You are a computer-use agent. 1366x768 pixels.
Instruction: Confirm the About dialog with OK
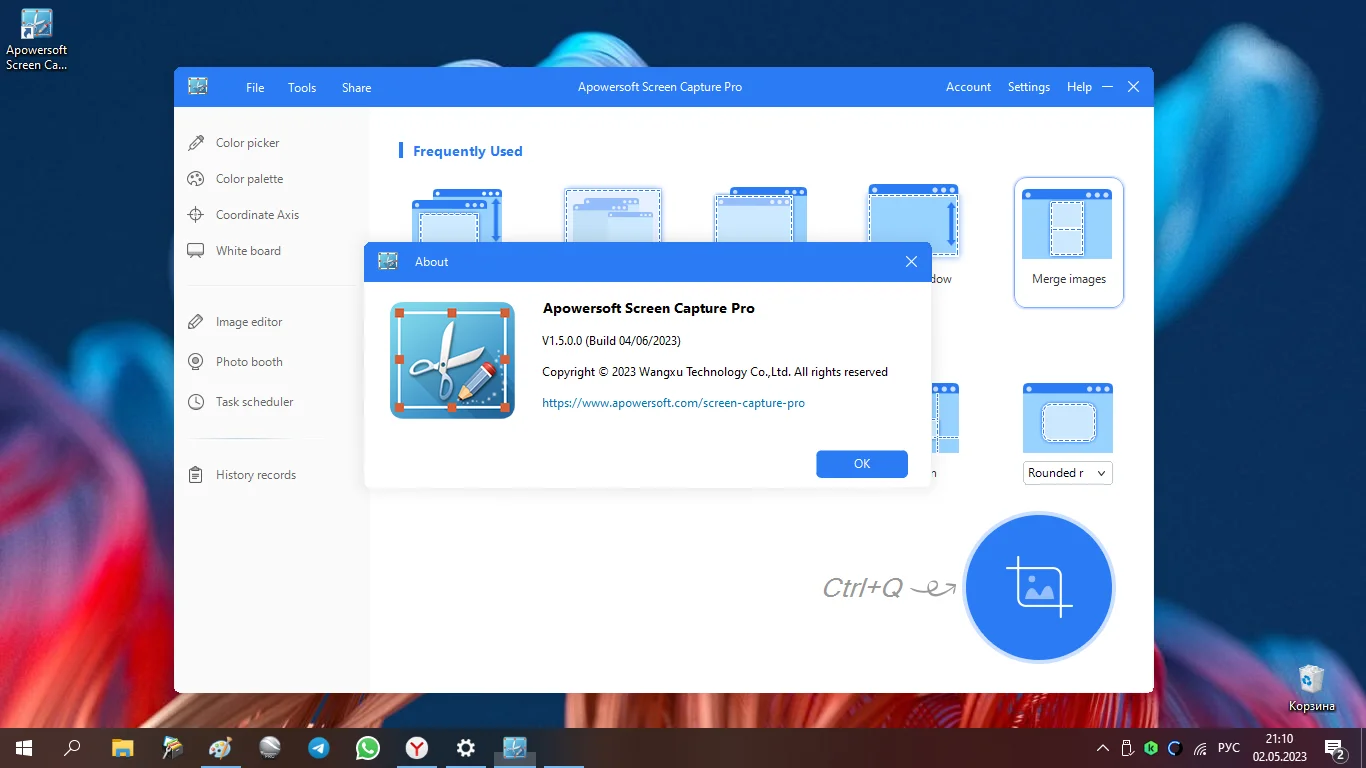[x=862, y=464]
